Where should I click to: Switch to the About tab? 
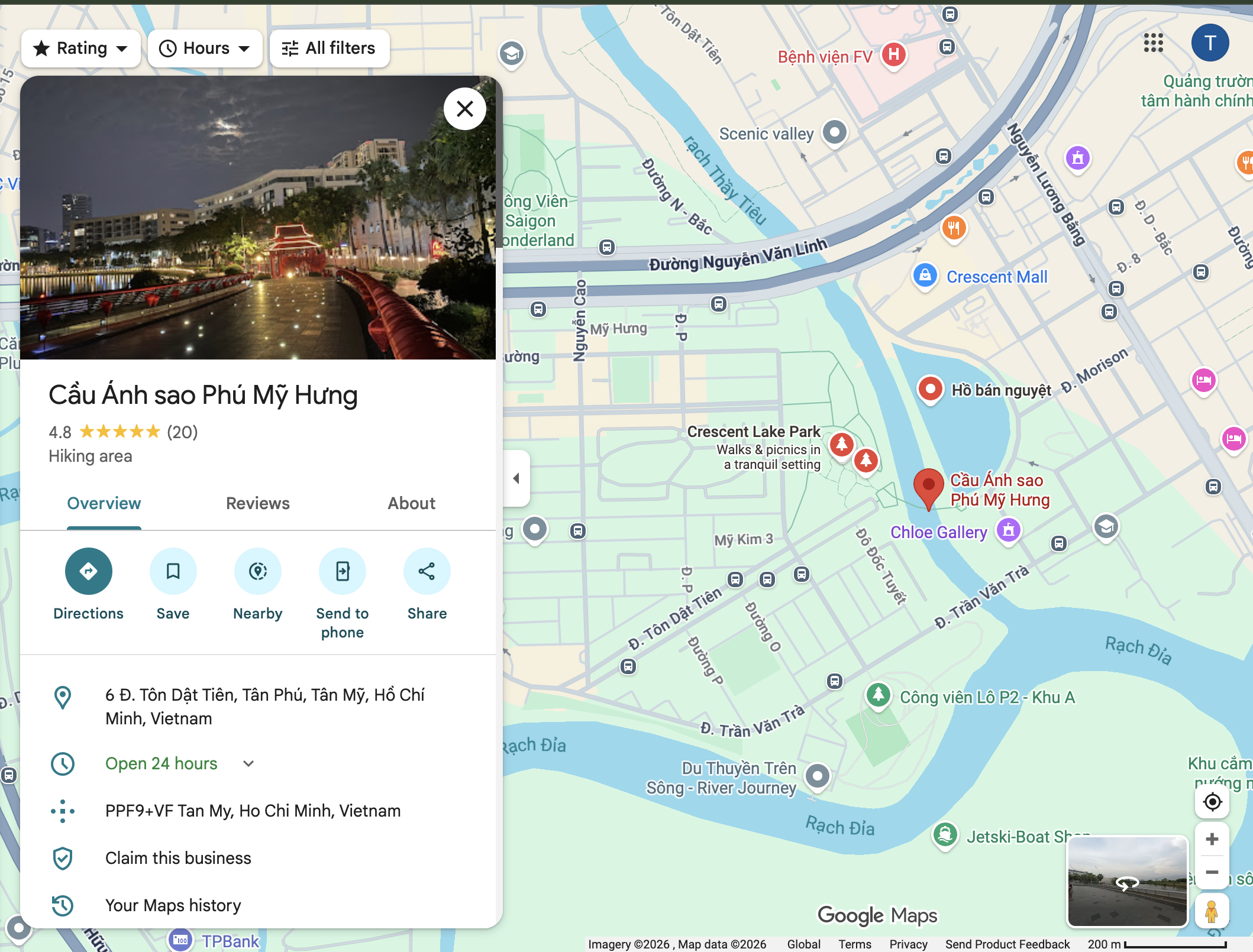click(412, 503)
